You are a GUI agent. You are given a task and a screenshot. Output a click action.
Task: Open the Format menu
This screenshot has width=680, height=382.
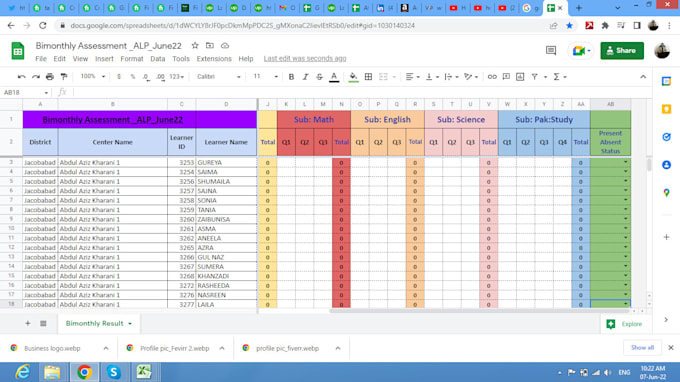[x=132, y=59]
